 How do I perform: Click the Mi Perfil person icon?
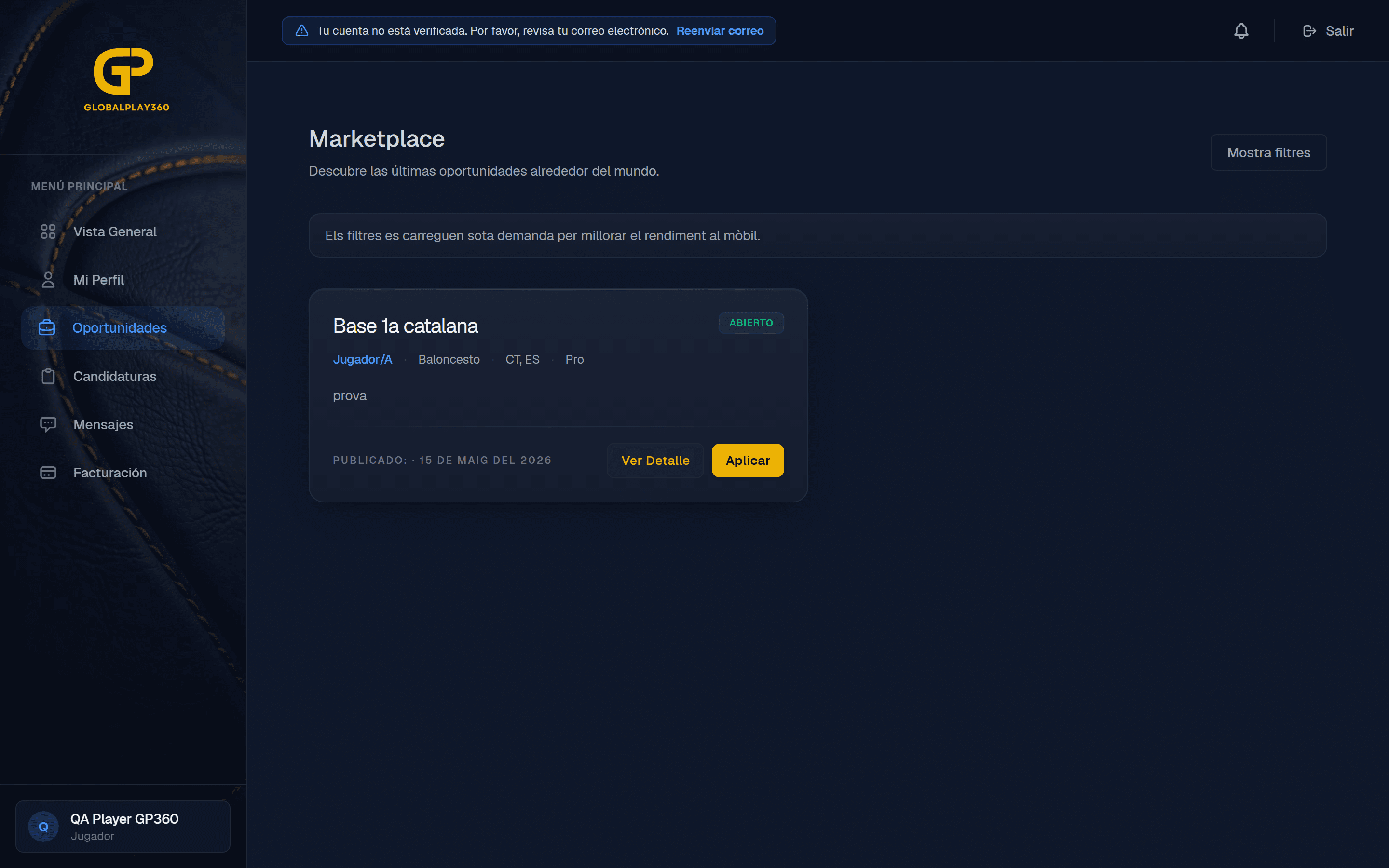point(48,280)
